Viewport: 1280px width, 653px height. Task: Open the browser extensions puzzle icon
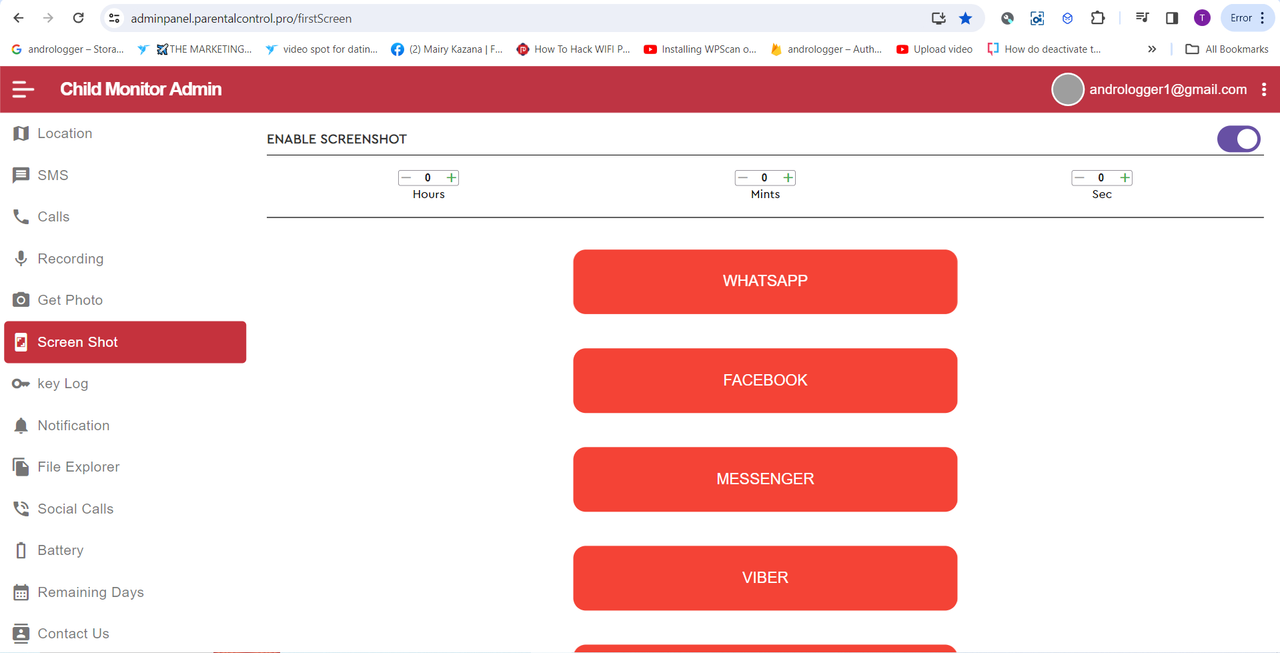1097,18
